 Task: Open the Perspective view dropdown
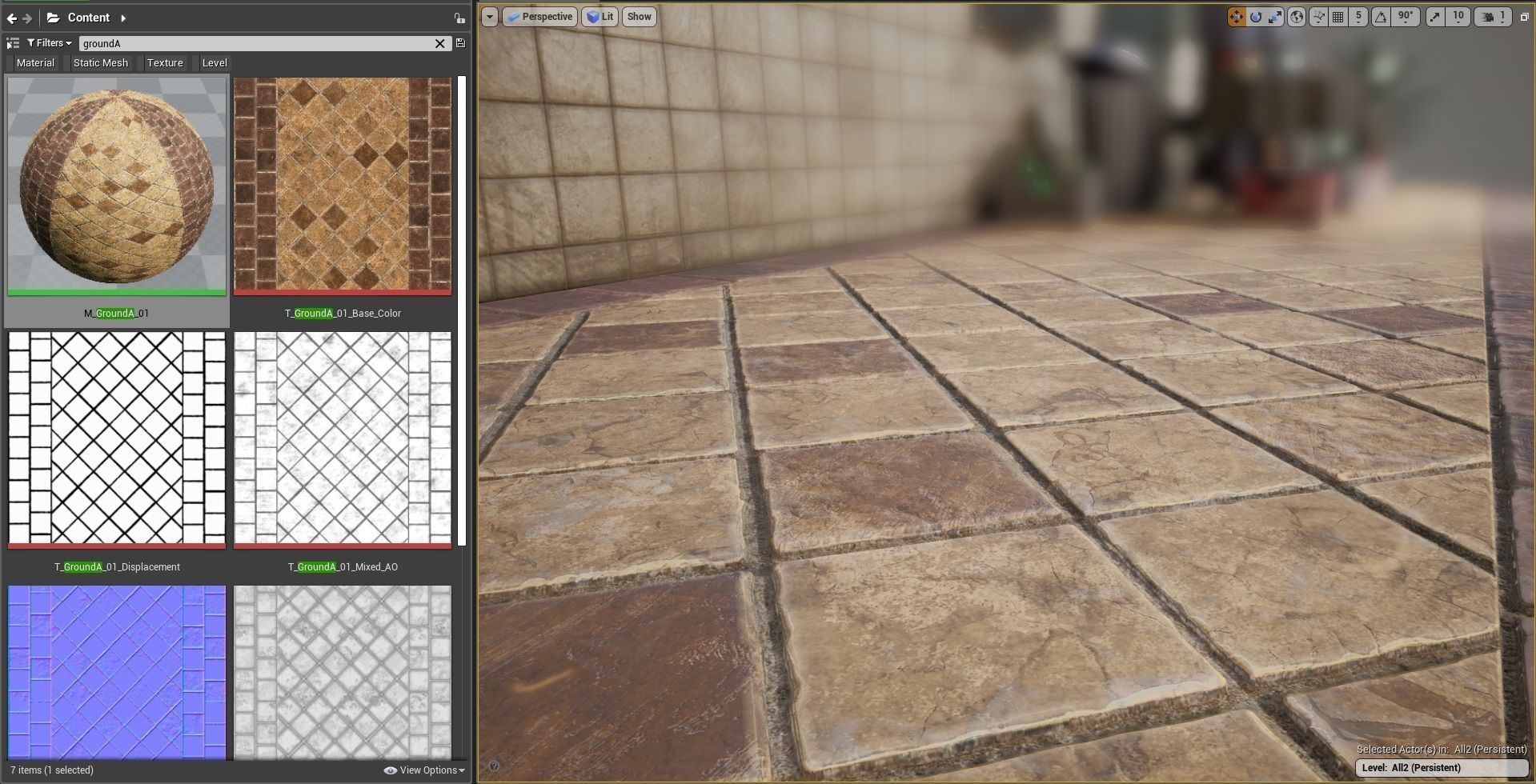click(540, 16)
